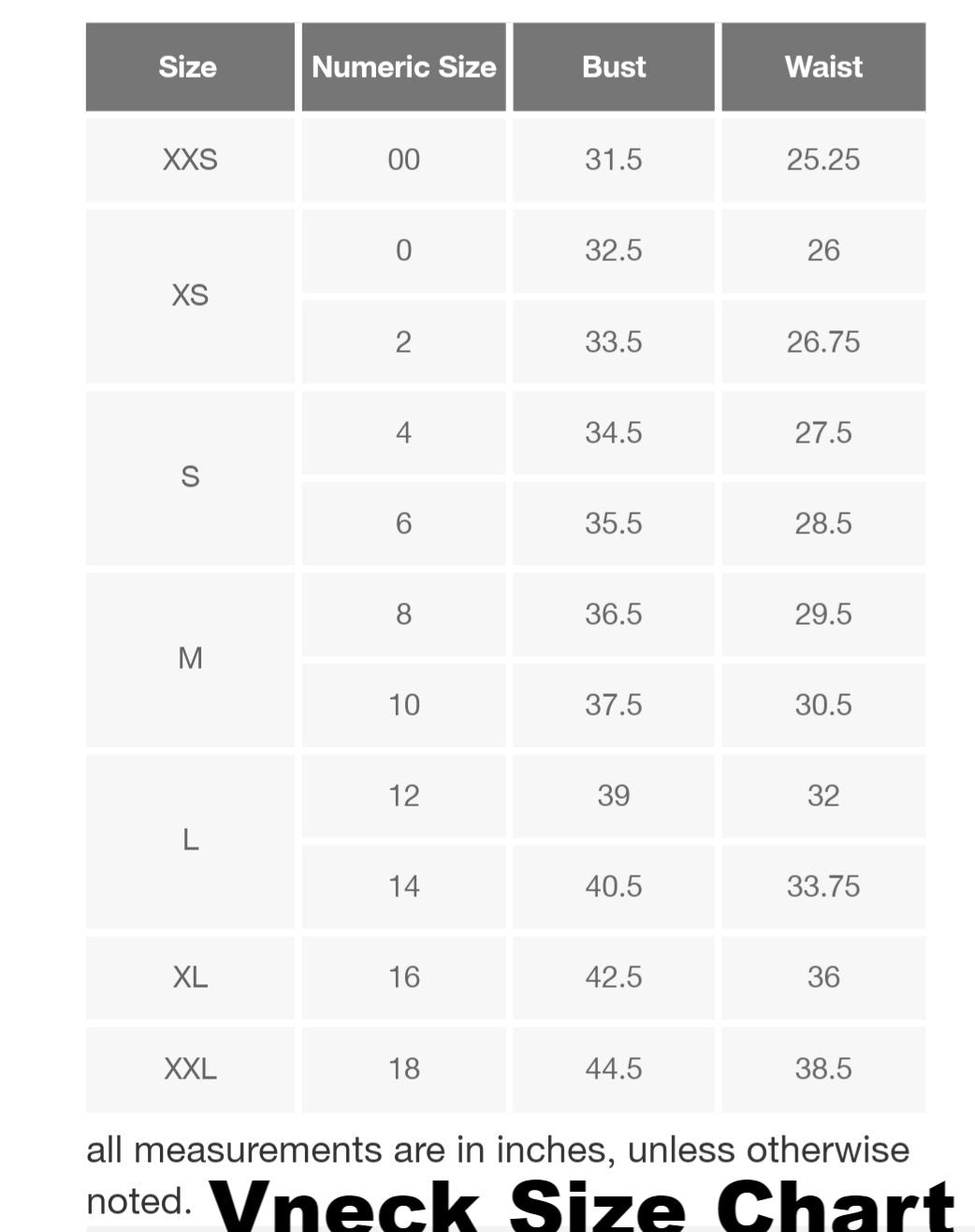Select the XXL size cell
This screenshot has height=1232, width=975.
[x=190, y=1068]
